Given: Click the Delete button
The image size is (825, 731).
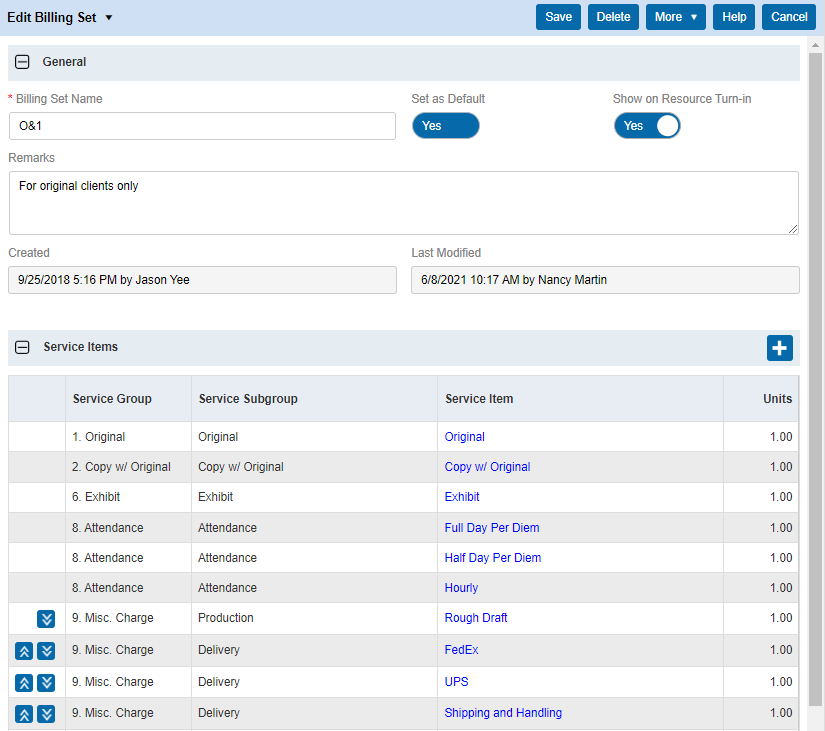Looking at the screenshot, I should [613, 17].
